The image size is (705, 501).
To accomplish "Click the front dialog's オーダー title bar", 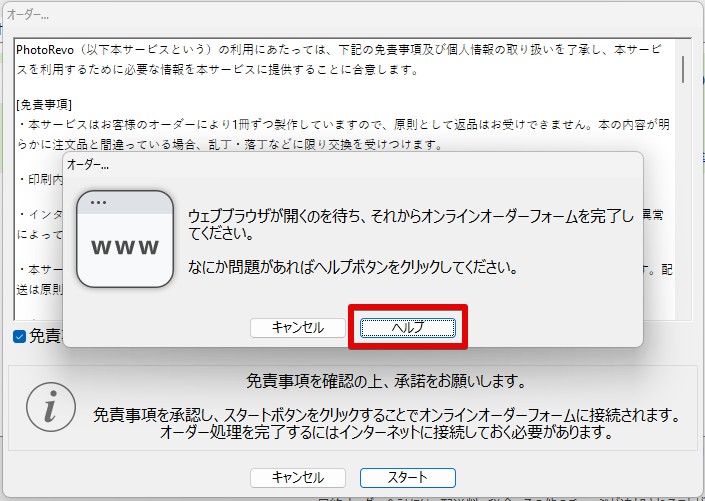I will pos(300,164).
